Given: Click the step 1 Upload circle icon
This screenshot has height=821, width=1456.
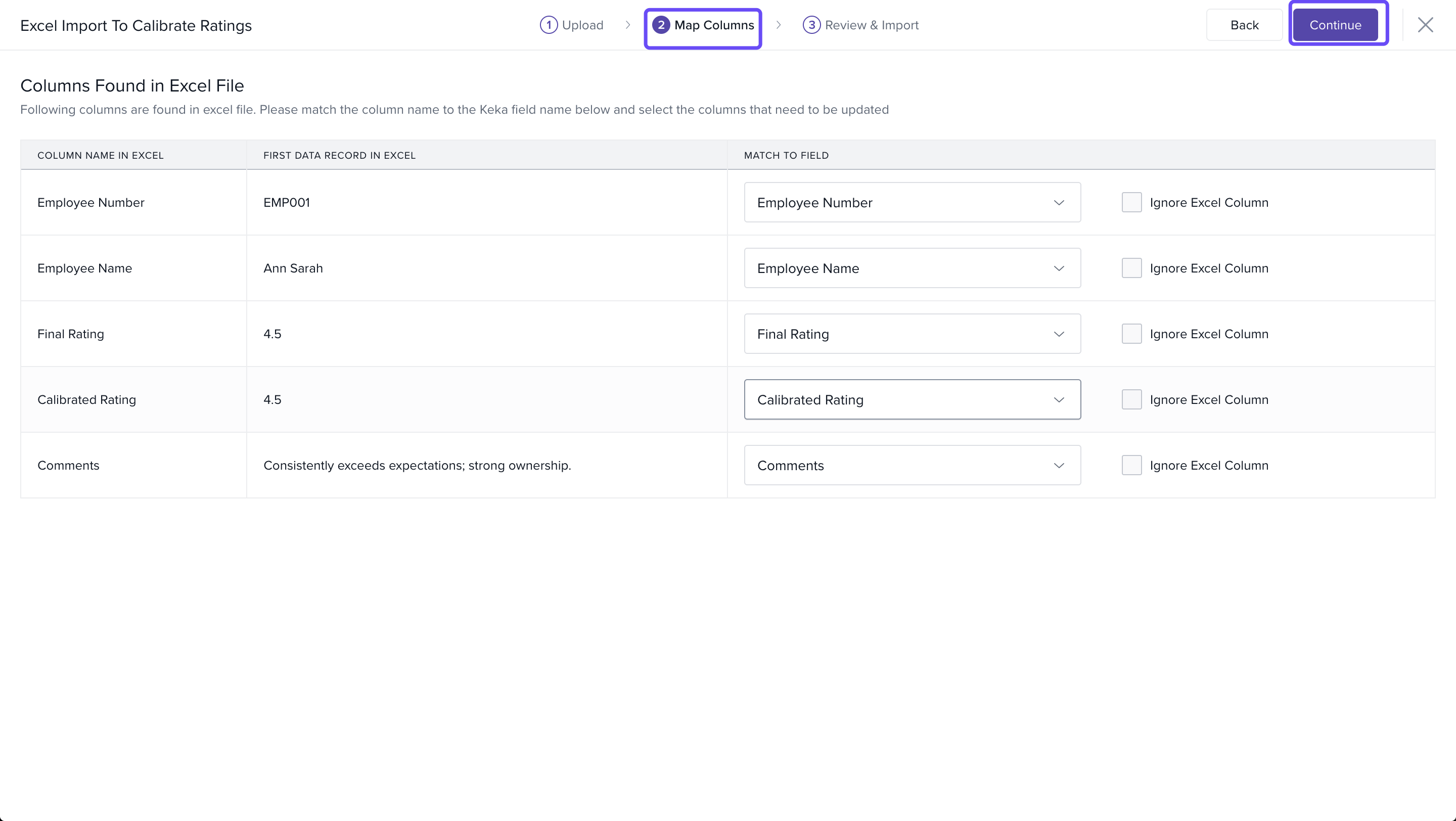Looking at the screenshot, I should (548, 25).
